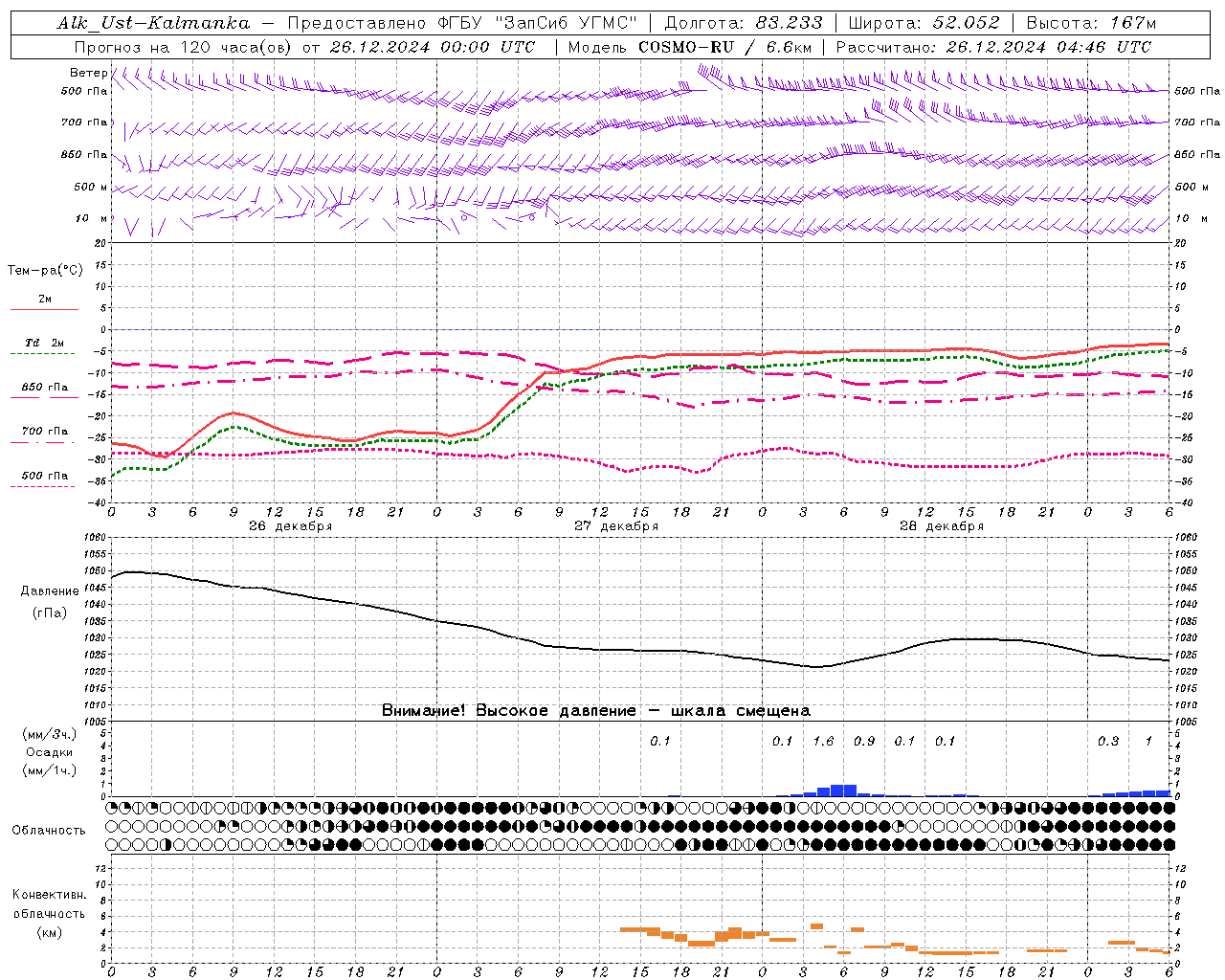The width and height of the screenshot is (1225, 980).
Task: Select '700 гПа' in the temperature legend
Action: pos(45,432)
